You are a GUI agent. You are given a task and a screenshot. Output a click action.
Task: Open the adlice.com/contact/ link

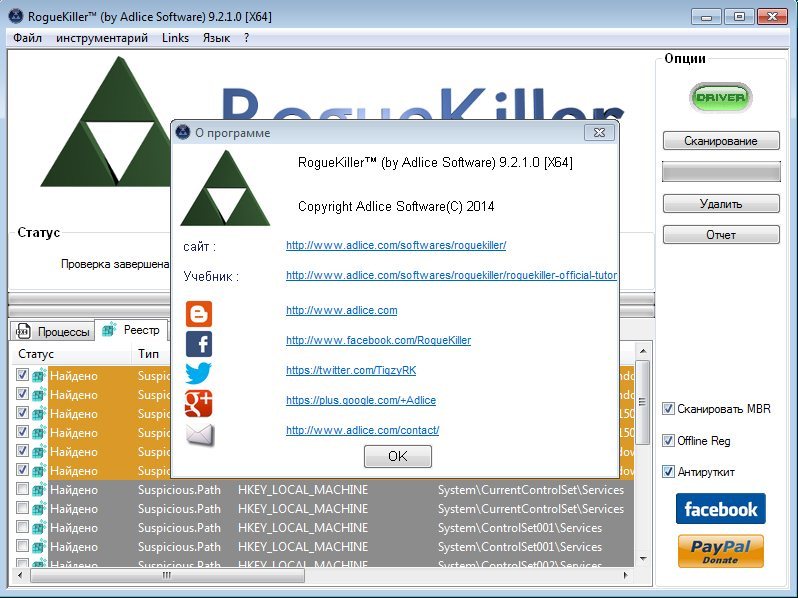point(362,430)
